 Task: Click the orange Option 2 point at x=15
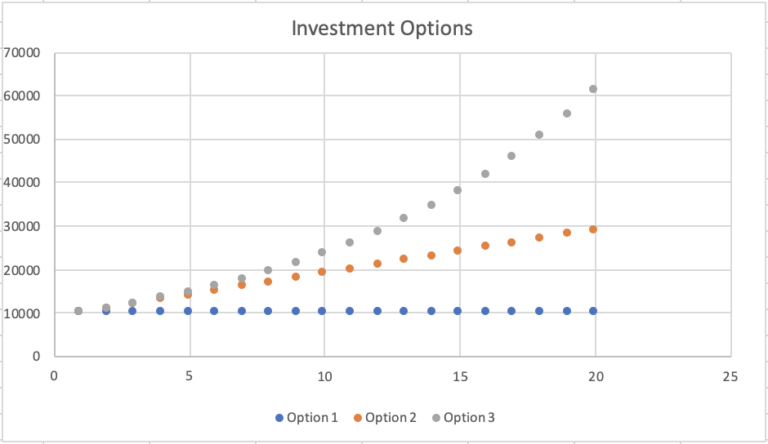pos(458,250)
